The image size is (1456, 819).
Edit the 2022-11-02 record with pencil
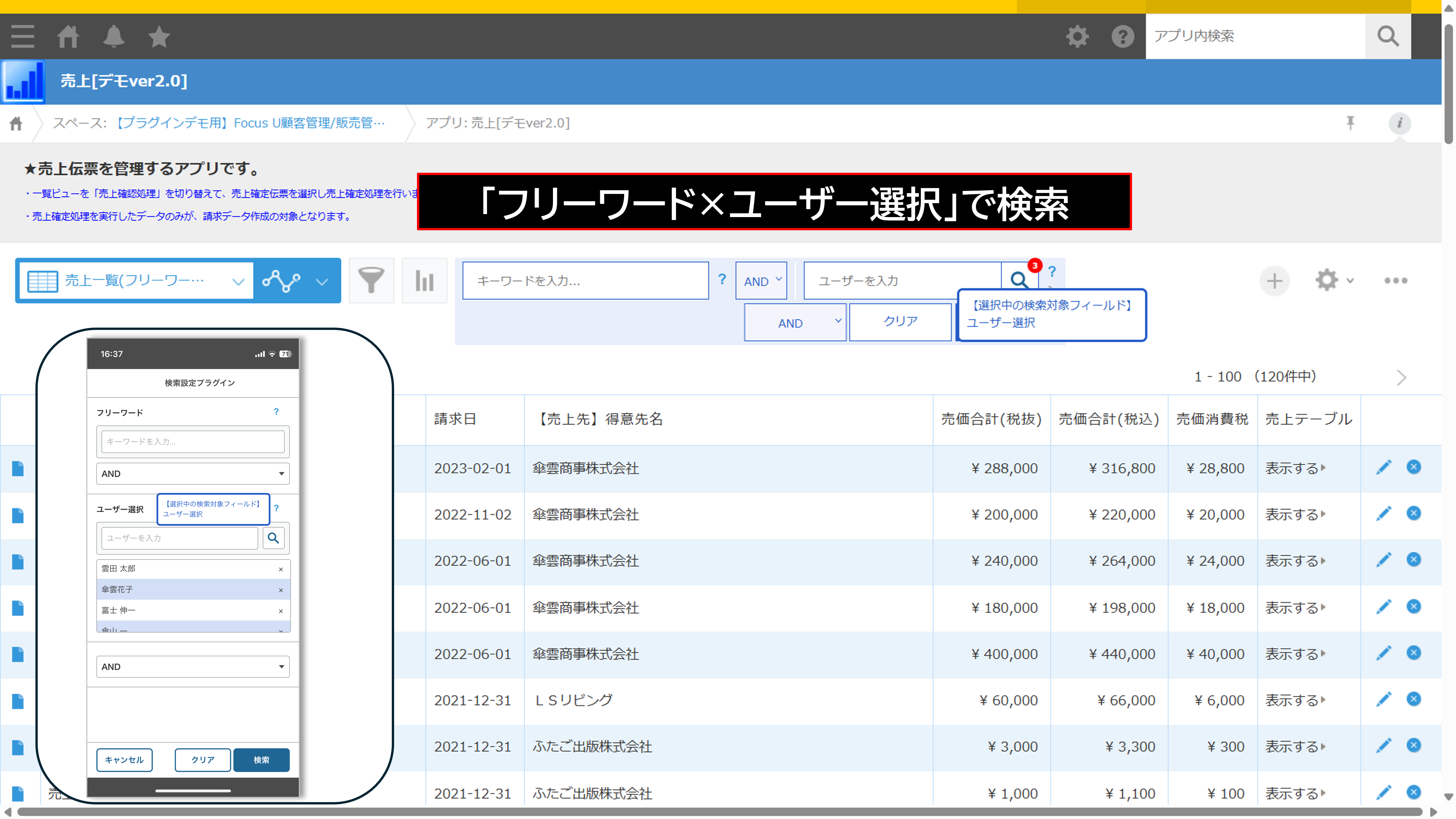1383,514
